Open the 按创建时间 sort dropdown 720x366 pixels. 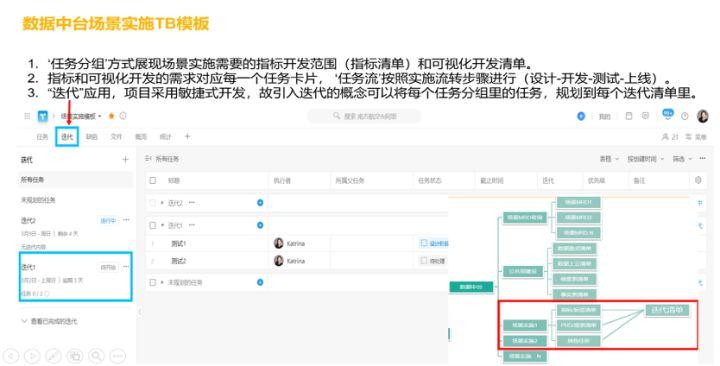click(x=645, y=159)
